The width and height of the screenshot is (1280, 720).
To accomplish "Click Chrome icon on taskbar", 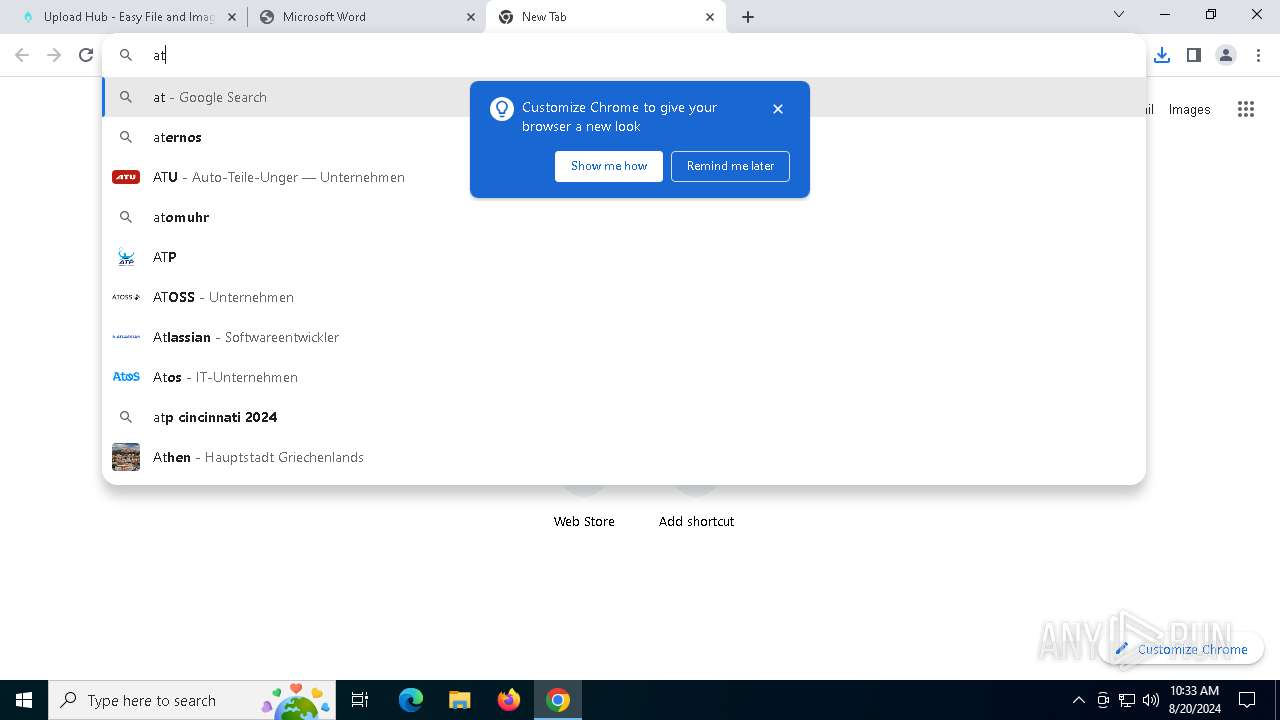I will 558,700.
